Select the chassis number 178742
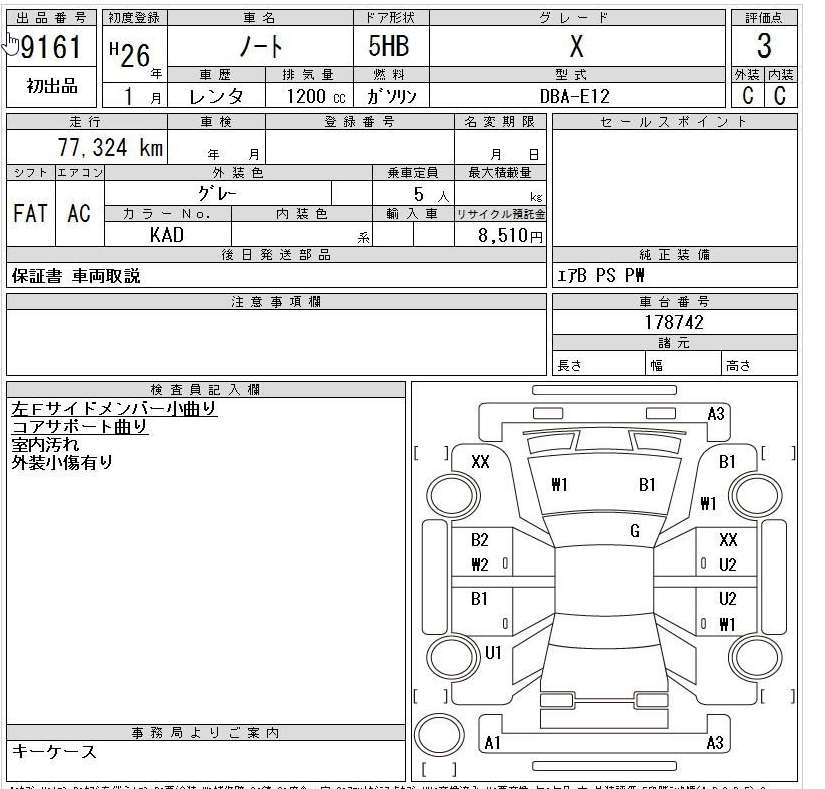 (x=674, y=322)
